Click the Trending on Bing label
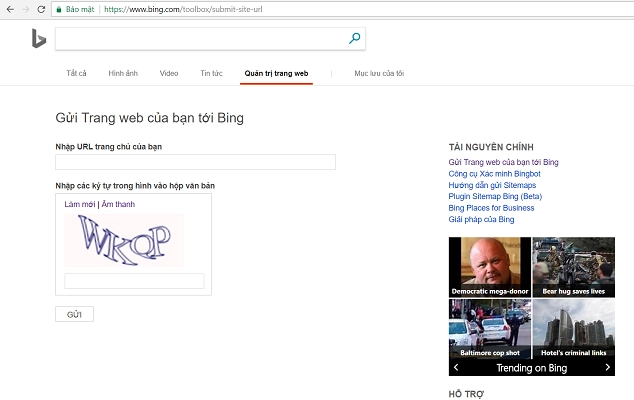The height and width of the screenshot is (400, 634). pos(532,368)
